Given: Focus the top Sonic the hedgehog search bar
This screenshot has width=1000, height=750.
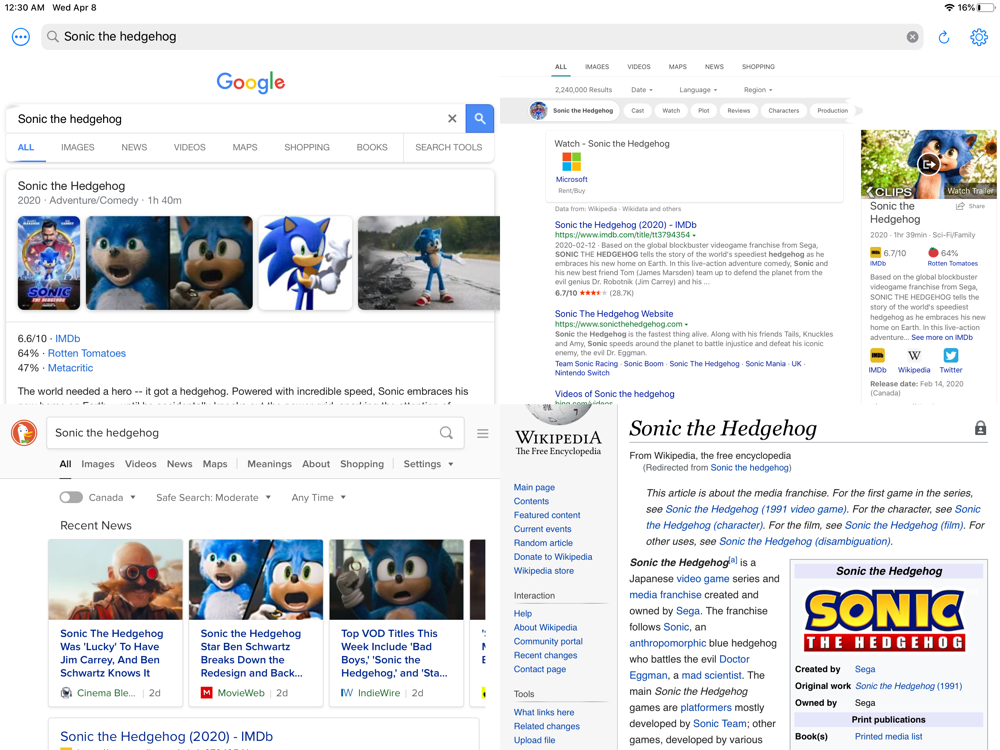Looking at the screenshot, I should pyautogui.click(x=482, y=37).
